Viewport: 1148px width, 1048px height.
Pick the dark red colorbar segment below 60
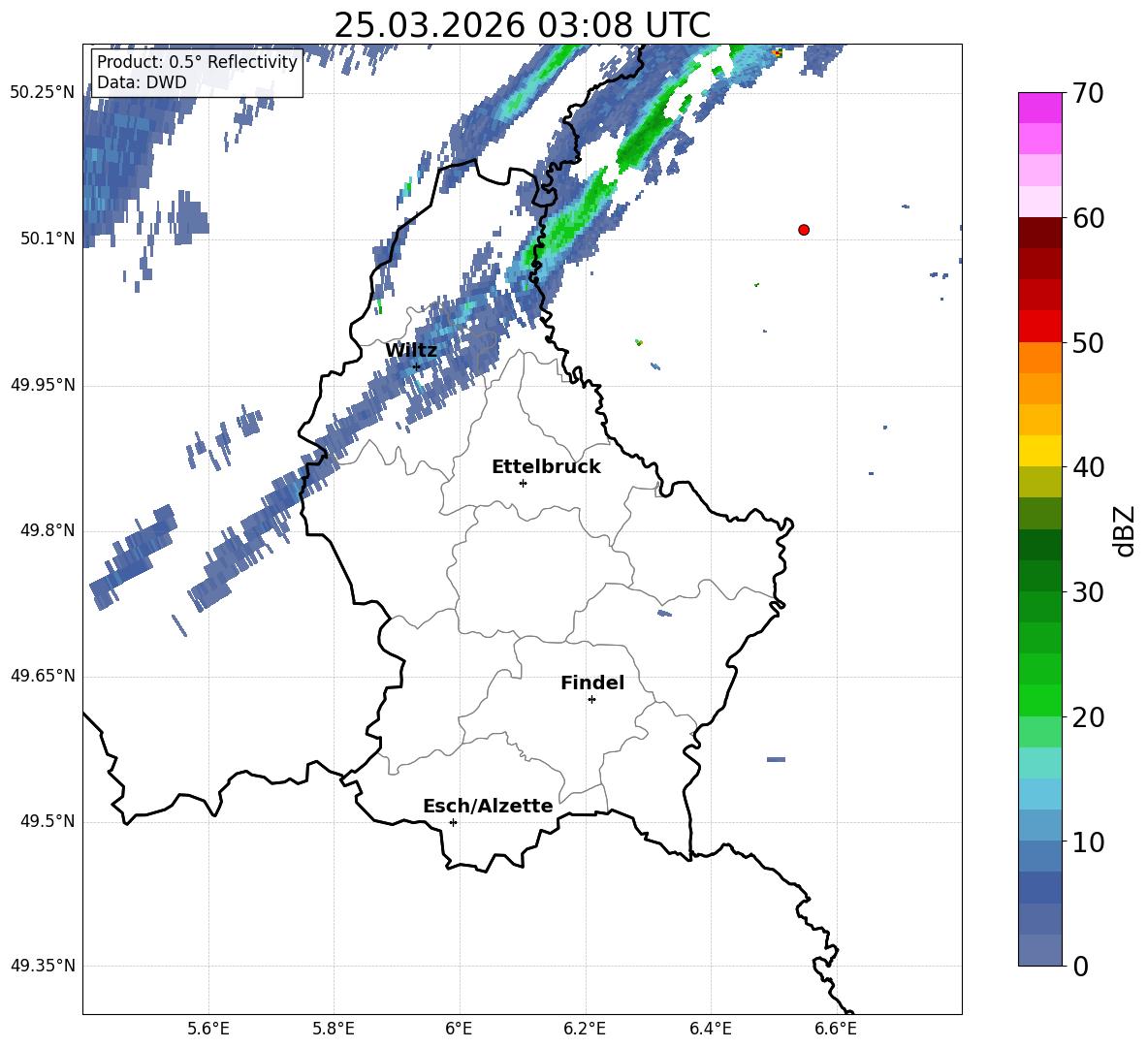[x=1039, y=233]
